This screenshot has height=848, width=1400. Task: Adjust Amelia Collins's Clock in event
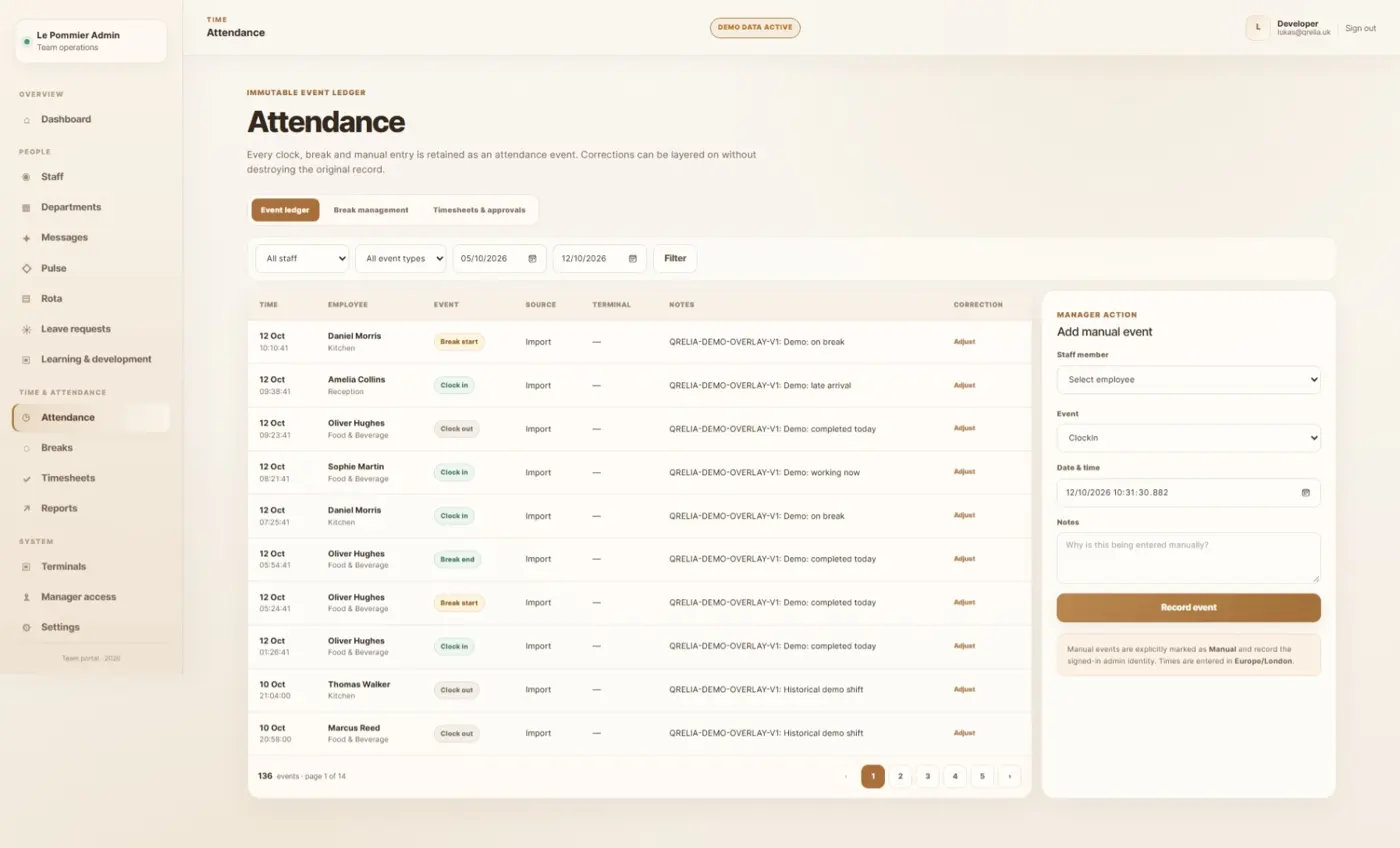(x=964, y=385)
